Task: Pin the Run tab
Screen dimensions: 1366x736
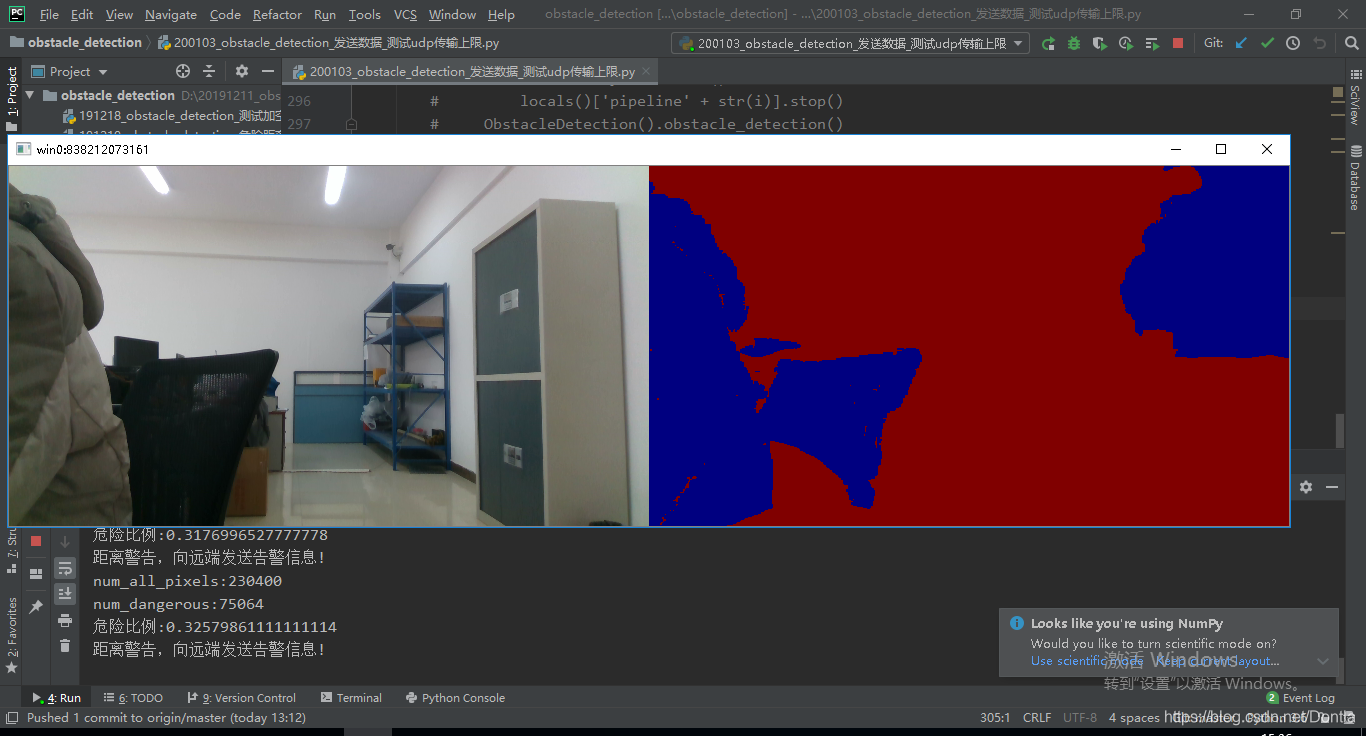Action: pyautogui.click(x=36, y=606)
